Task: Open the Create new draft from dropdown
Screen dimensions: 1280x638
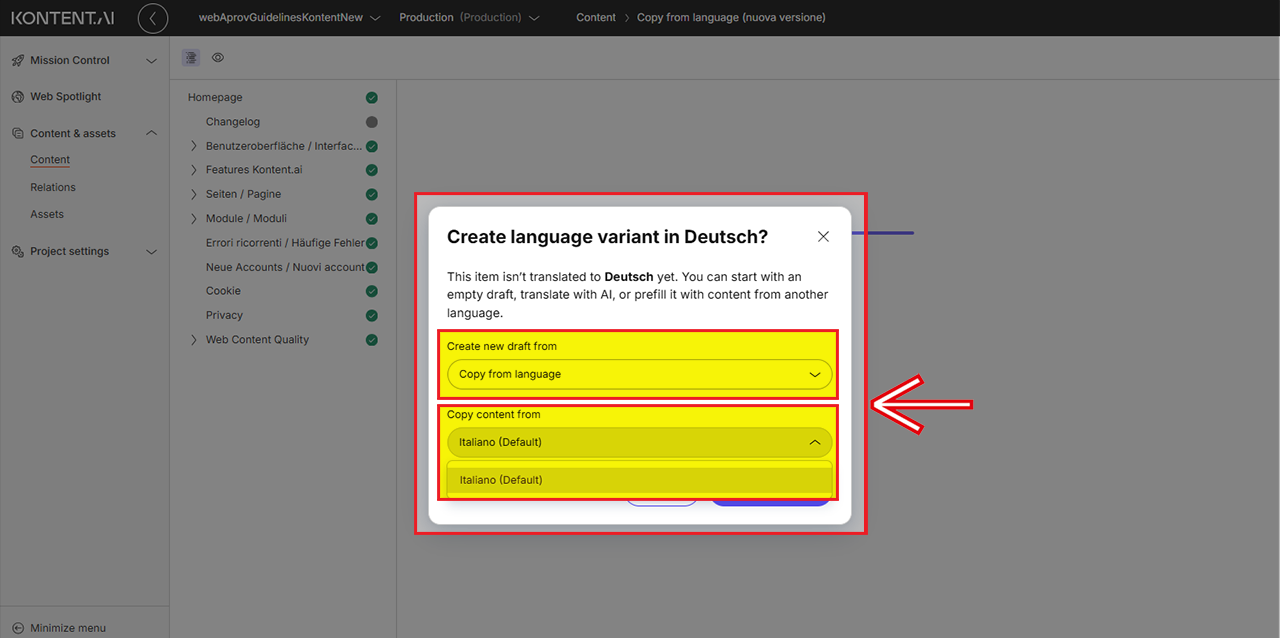Action: click(639, 374)
